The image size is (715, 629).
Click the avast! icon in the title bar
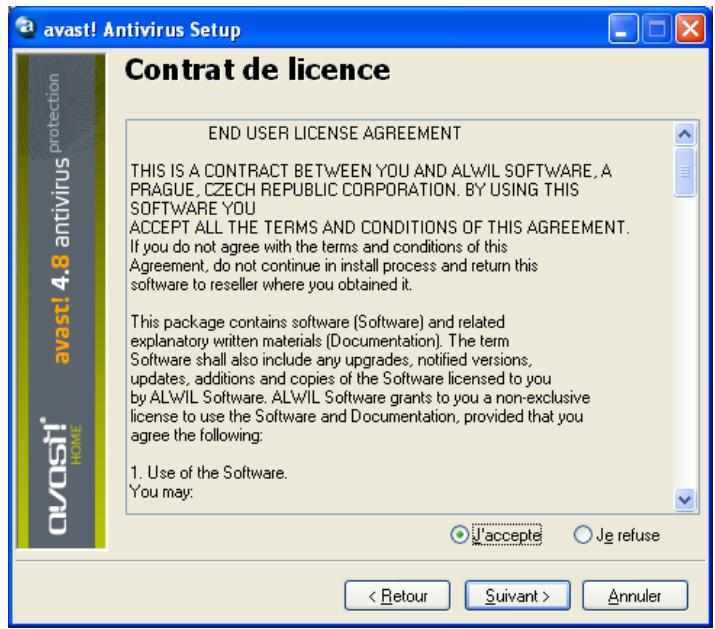26,28
